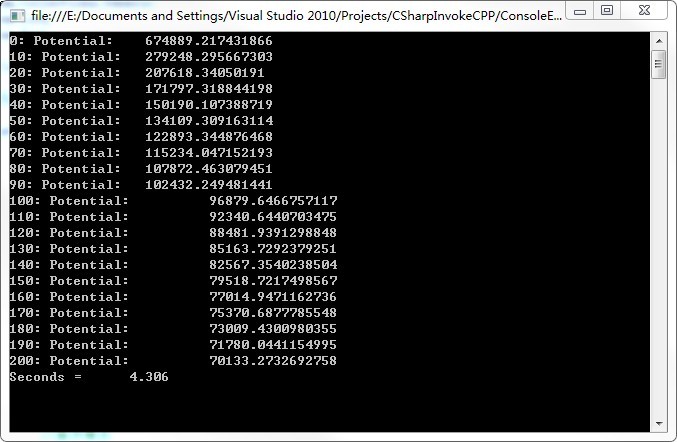Click the value 96879.6466757117

pos(273,200)
